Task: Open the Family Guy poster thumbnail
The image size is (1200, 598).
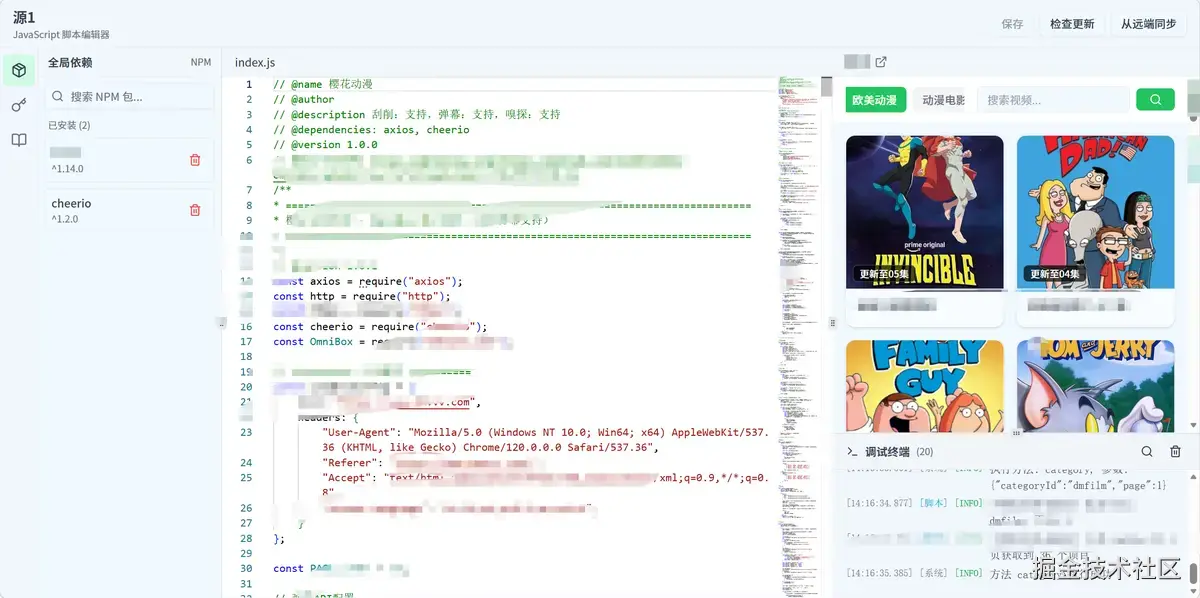Action: click(x=924, y=388)
